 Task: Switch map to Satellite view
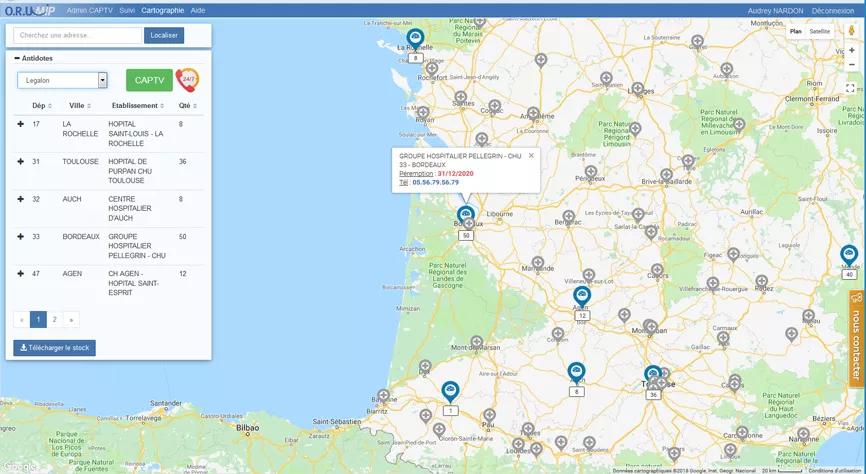click(x=820, y=31)
